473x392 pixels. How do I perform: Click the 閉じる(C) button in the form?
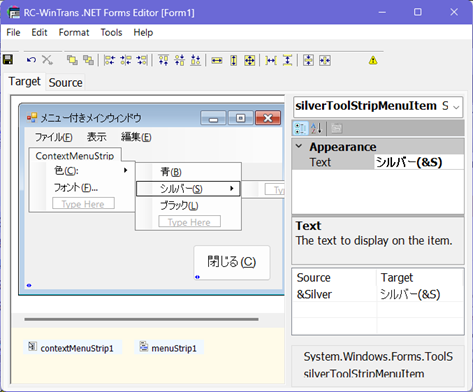click(x=232, y=262)
